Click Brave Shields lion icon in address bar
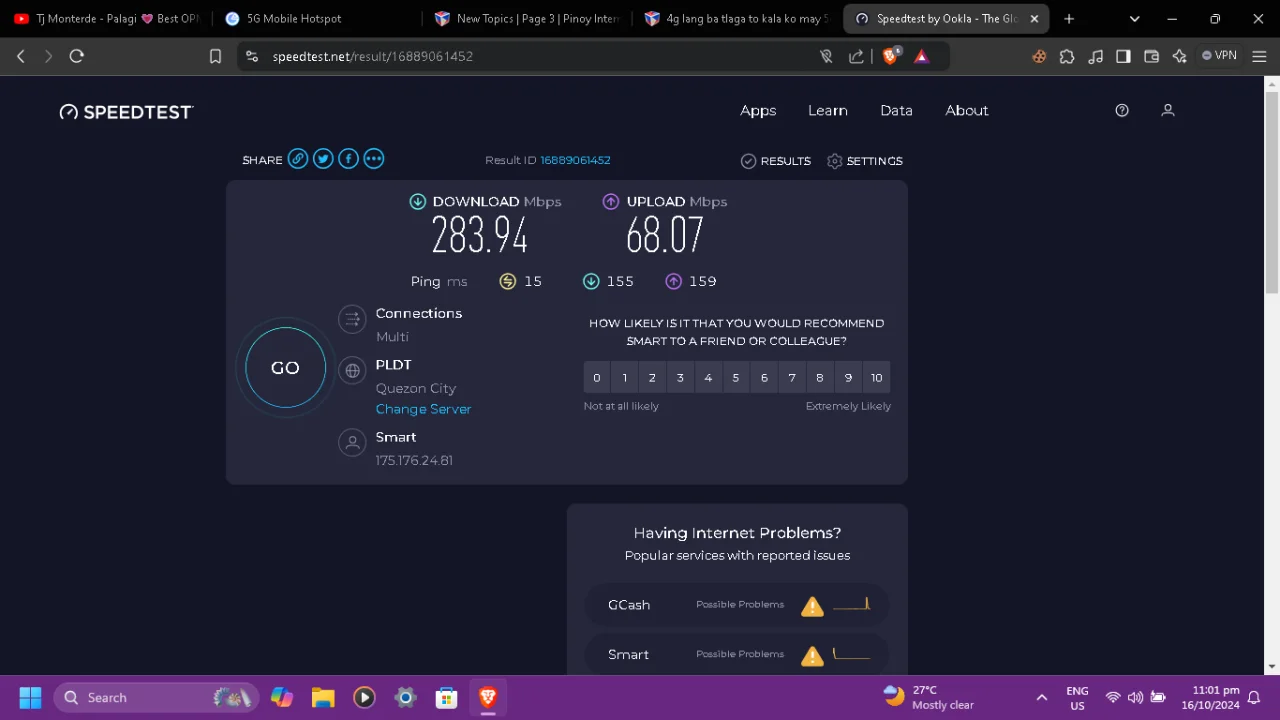 point(890,56)
